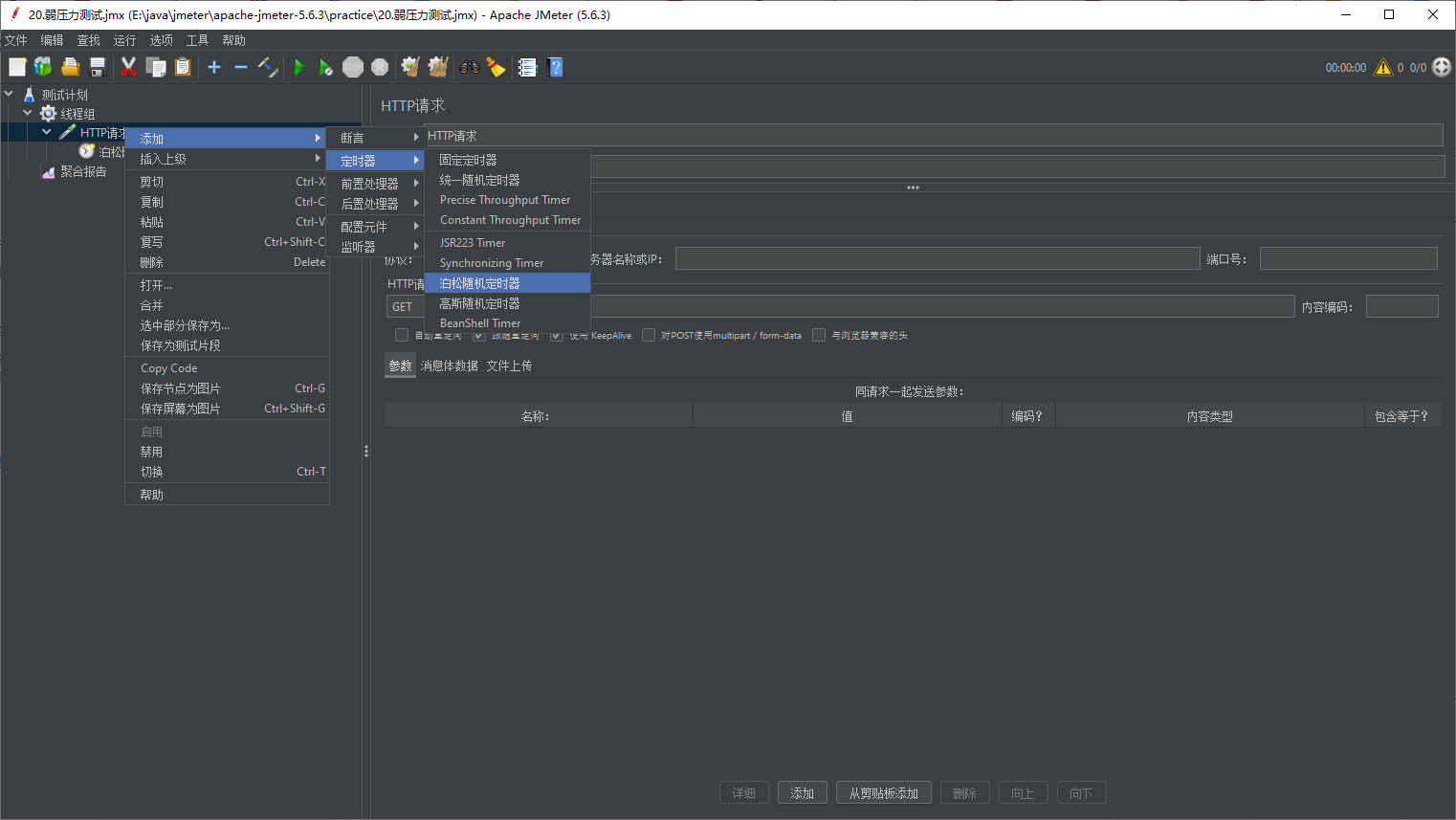Click the 线程组 gear icon in tree

point(48,113)
